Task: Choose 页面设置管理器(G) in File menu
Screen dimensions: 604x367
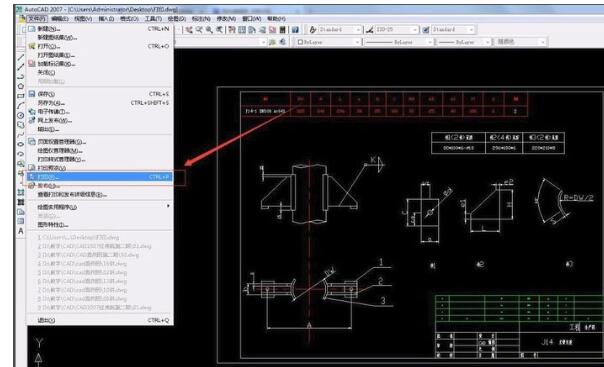Action: tap(99, 142)
